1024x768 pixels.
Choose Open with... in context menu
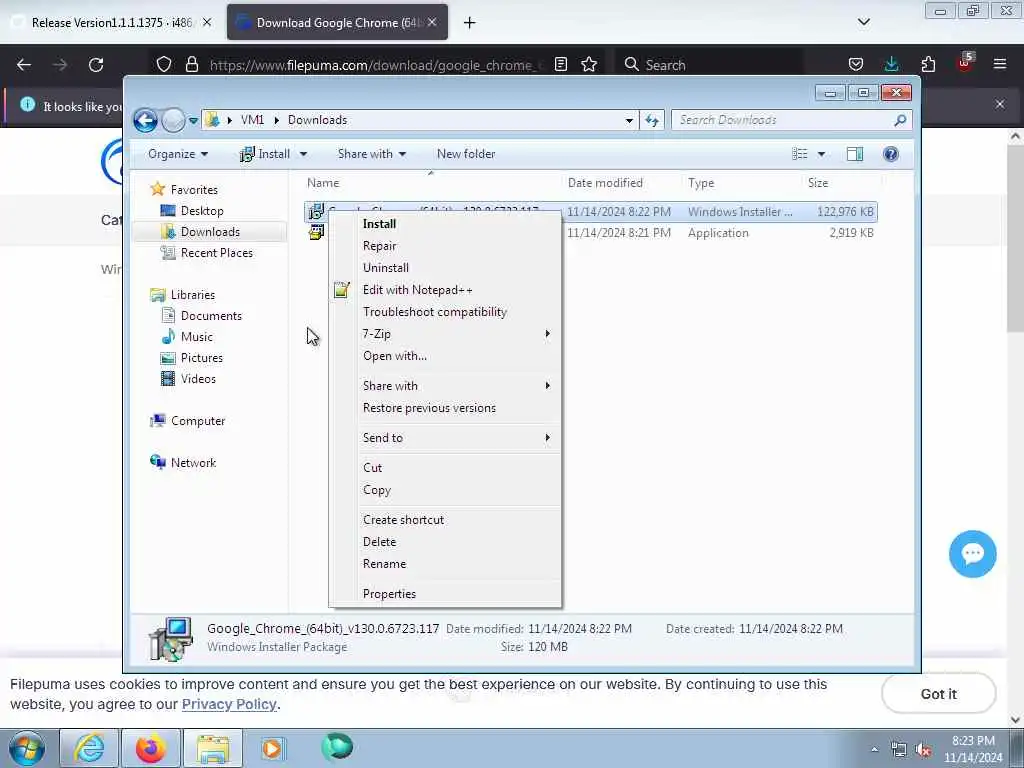(445, 356)
